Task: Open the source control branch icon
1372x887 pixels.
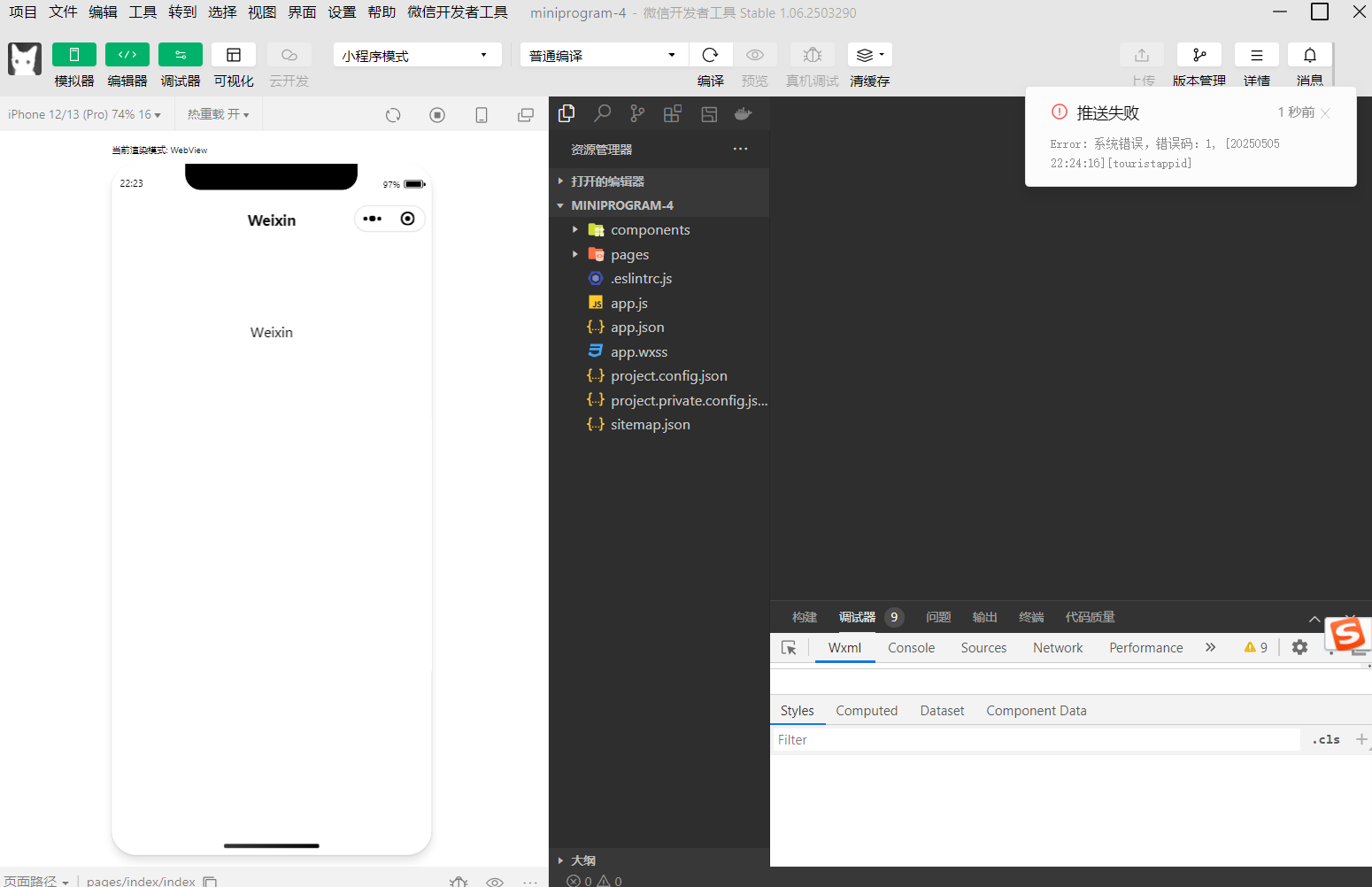Action: tap(637, 113)
